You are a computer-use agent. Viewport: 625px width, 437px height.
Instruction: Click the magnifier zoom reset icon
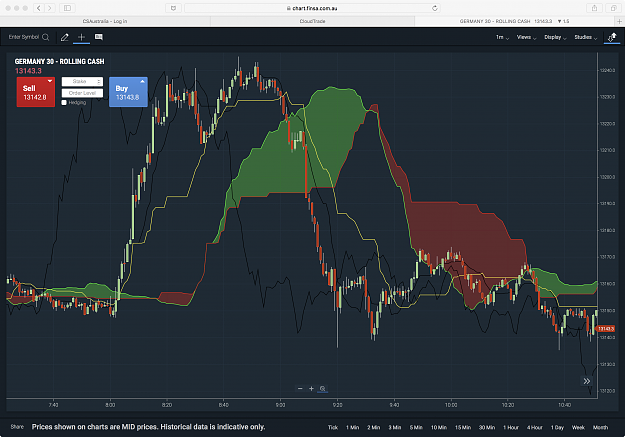pyautogui.click(x=322, y=388)
